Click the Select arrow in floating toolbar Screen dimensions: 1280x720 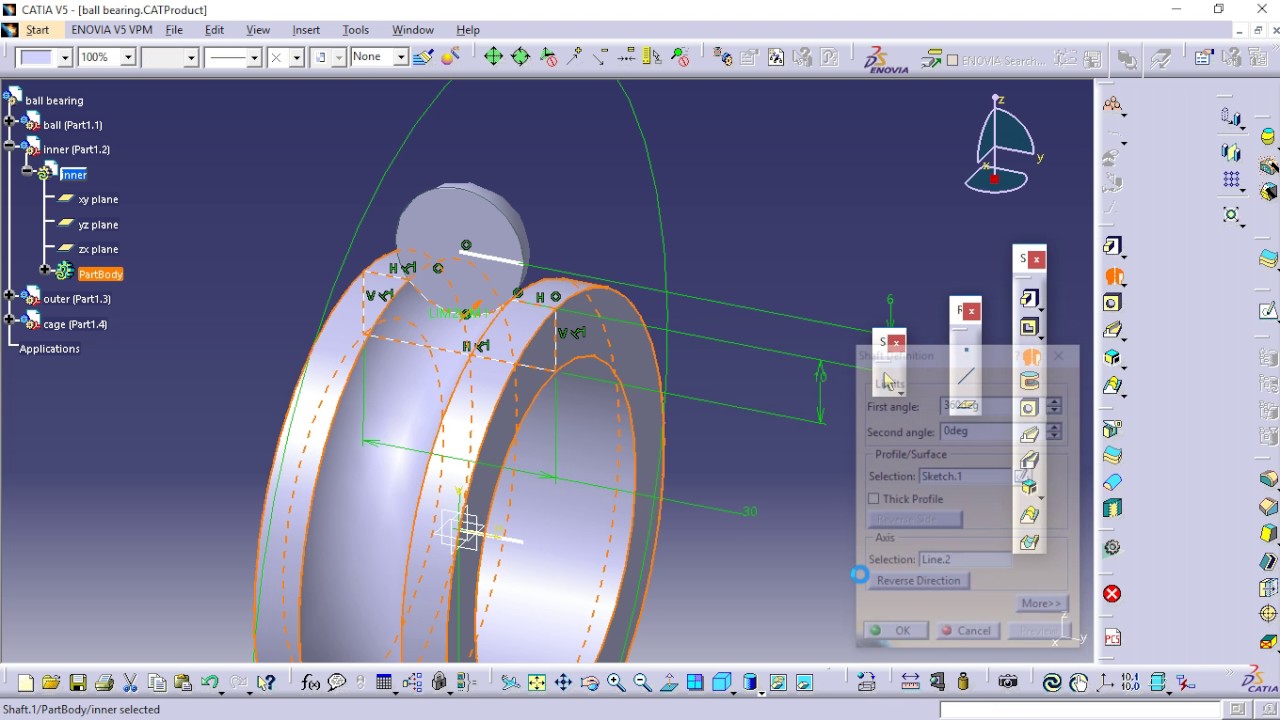pos(889,379)
